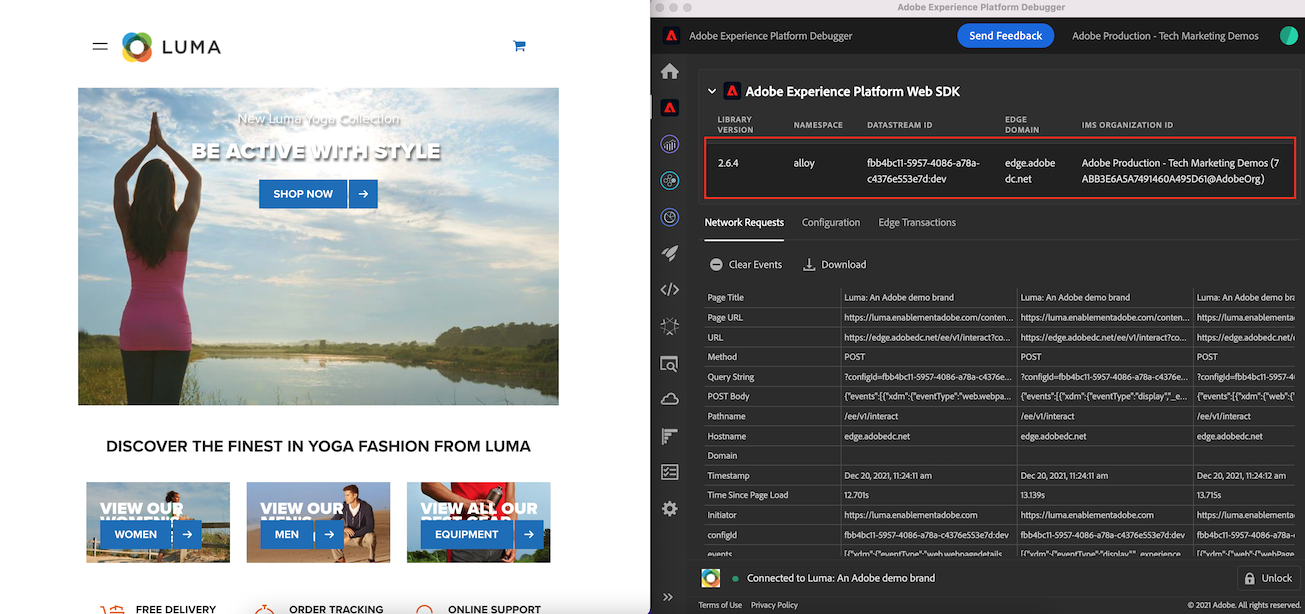Open the shopping cart on Luma site
1305x614 pixels.
[x=519, y=46]
